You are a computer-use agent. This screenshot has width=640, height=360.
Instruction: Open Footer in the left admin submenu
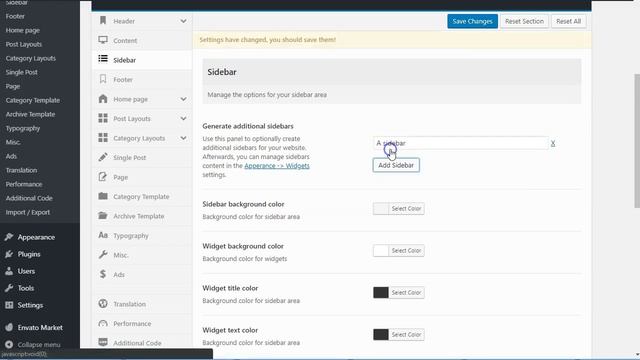[15, 16]
